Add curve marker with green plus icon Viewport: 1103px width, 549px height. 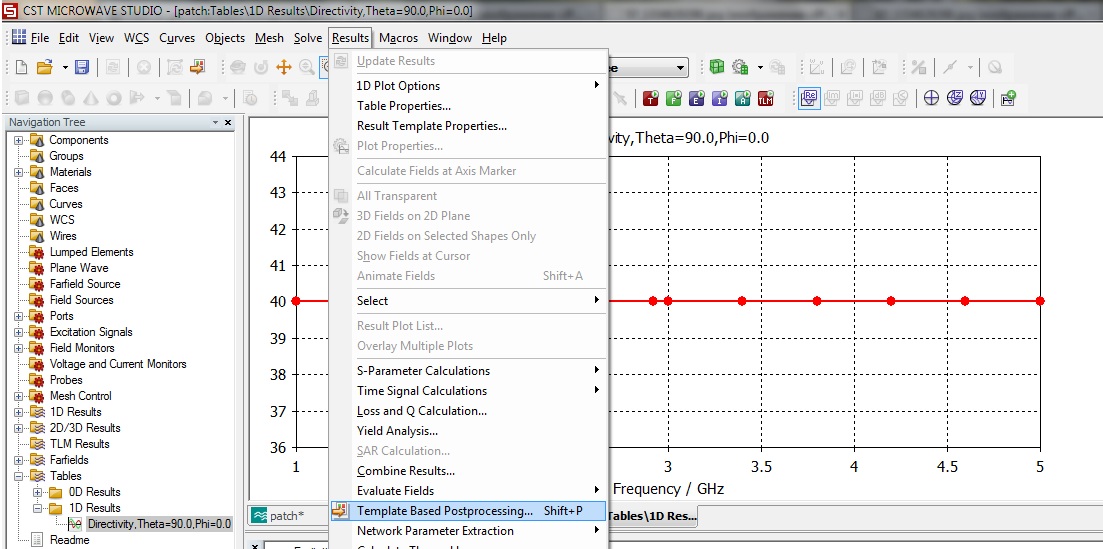pyautogui.click(x=1008, y=99)
